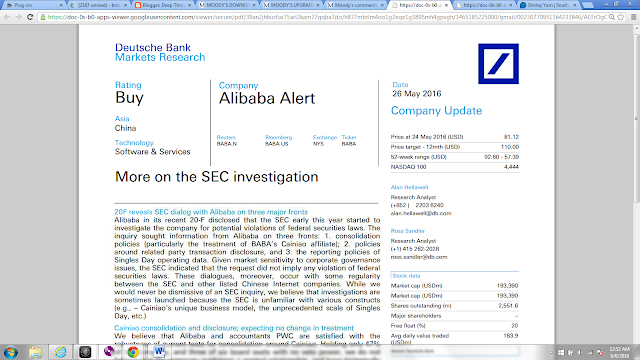Click the Ross Sandler analyst name
The image size is (640, 360).
click(x=407, y=231)
